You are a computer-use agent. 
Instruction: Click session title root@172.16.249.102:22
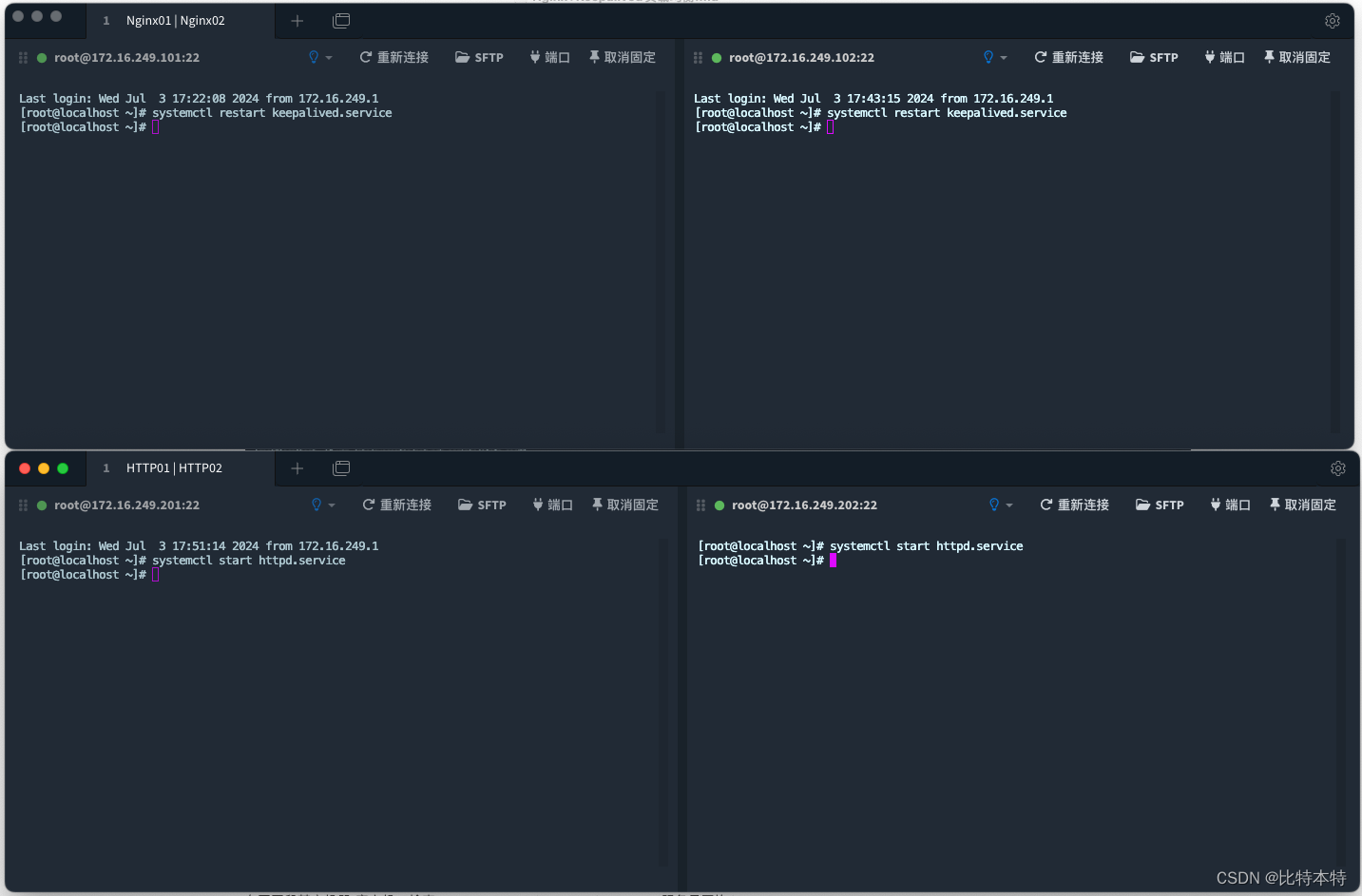point(801,58)
